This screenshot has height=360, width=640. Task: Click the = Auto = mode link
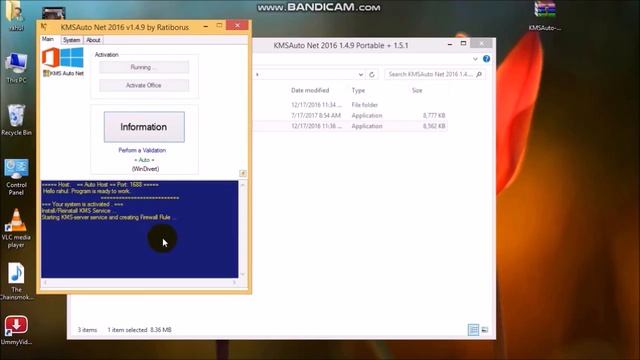(144, 160)
